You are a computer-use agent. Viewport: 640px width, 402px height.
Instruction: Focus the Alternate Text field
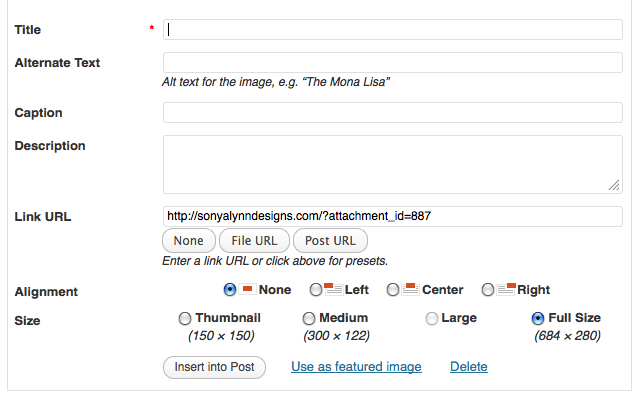[x=393, y=62]
